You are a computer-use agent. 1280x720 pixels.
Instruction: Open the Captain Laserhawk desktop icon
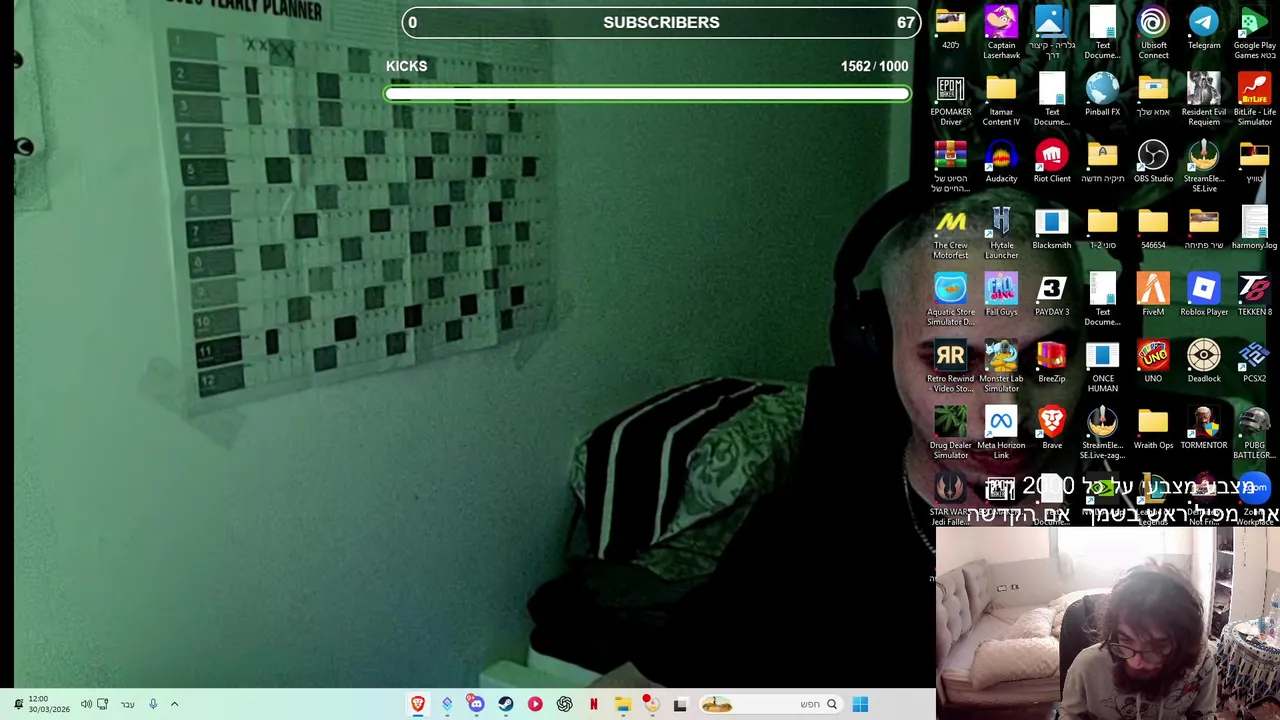click(1001, 32)
